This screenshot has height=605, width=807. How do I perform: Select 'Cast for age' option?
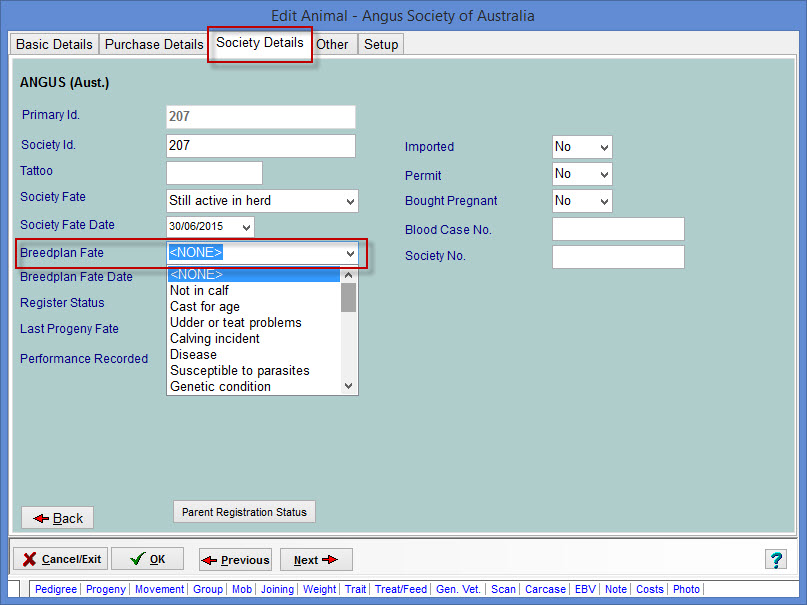tap(254, 307)
